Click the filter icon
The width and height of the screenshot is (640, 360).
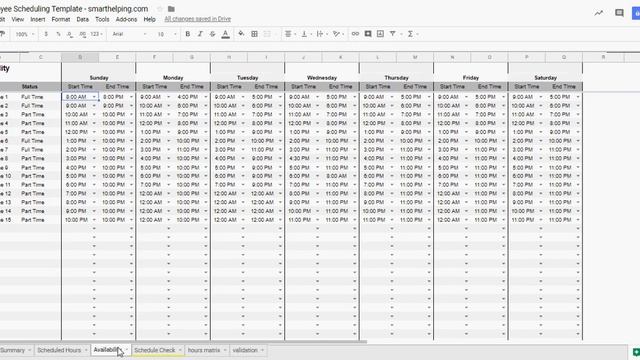[x=393, y=34]
